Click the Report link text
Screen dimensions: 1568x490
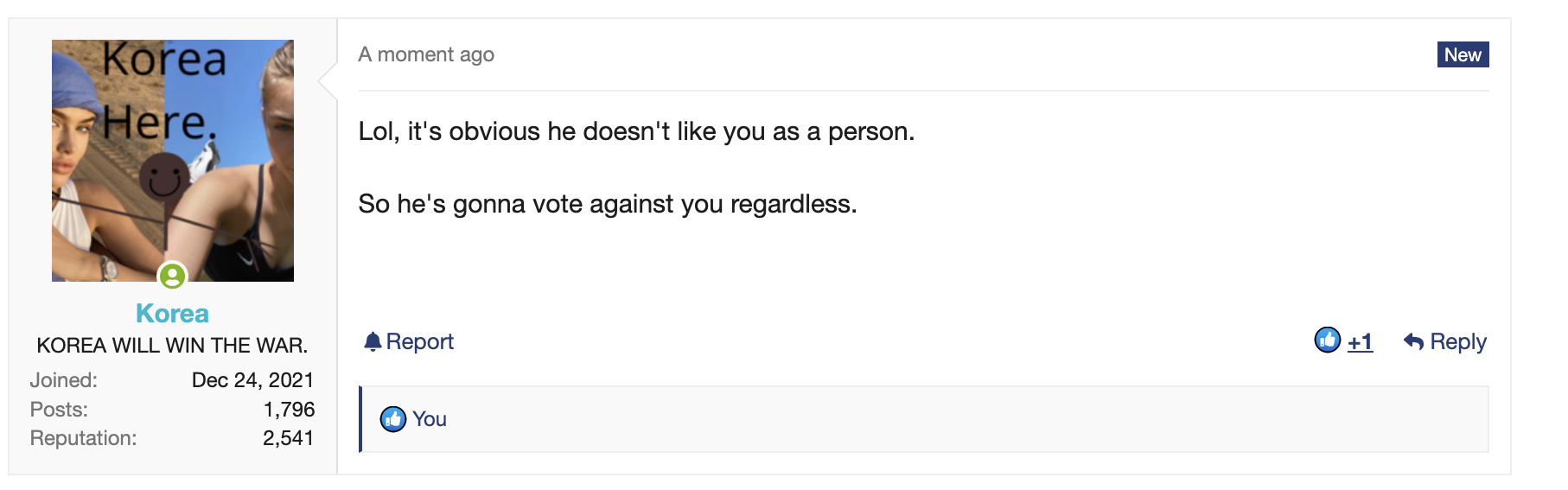[420, 342]
